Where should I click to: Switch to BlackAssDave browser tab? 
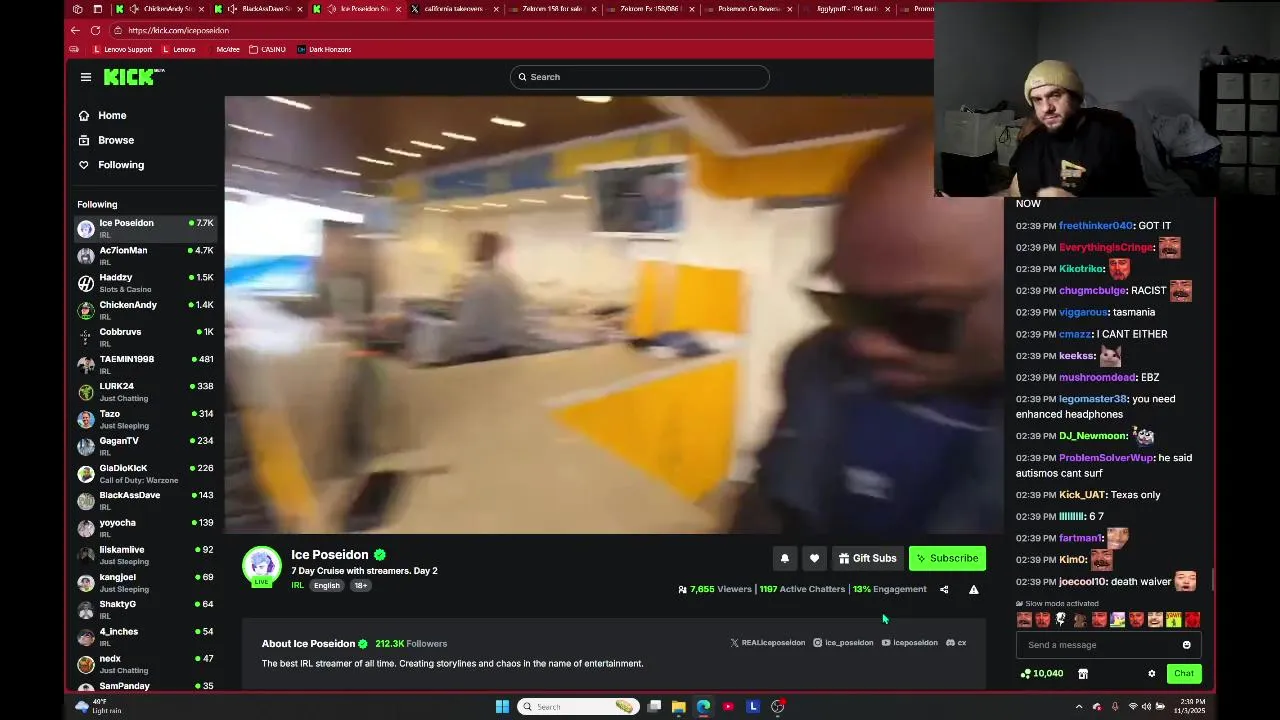click(260, 9)
